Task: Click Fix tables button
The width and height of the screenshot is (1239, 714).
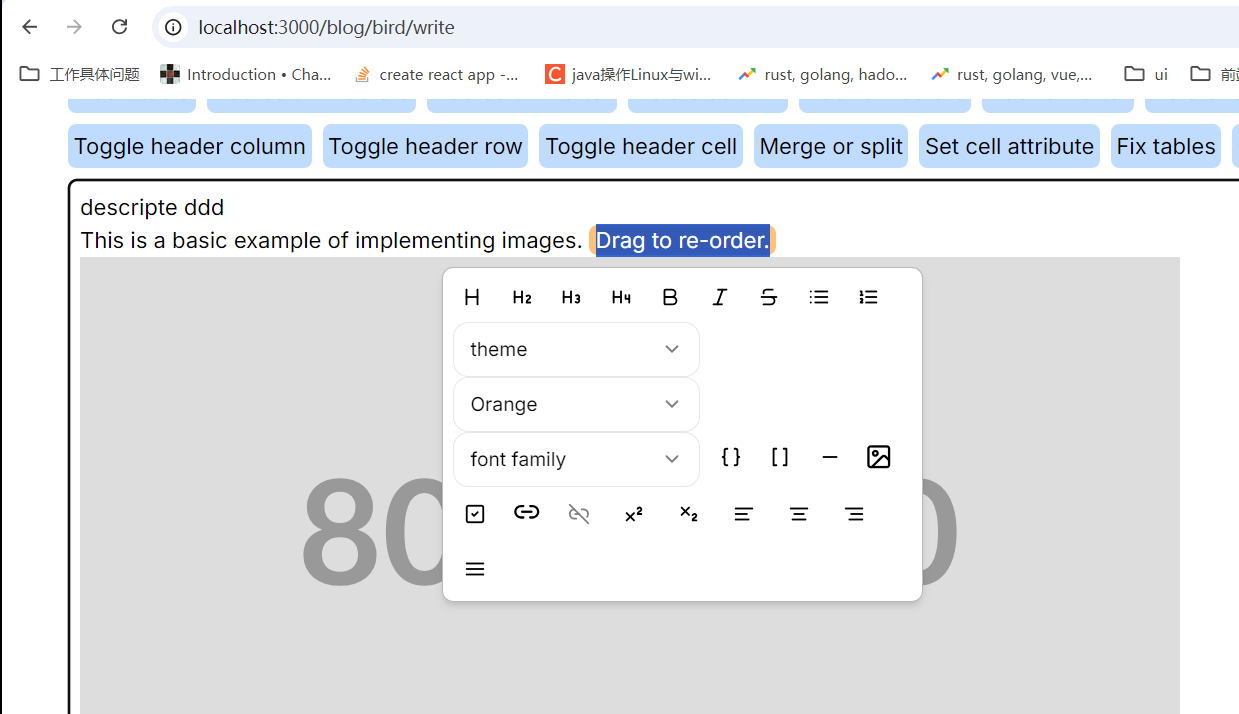Action: 1166,146
